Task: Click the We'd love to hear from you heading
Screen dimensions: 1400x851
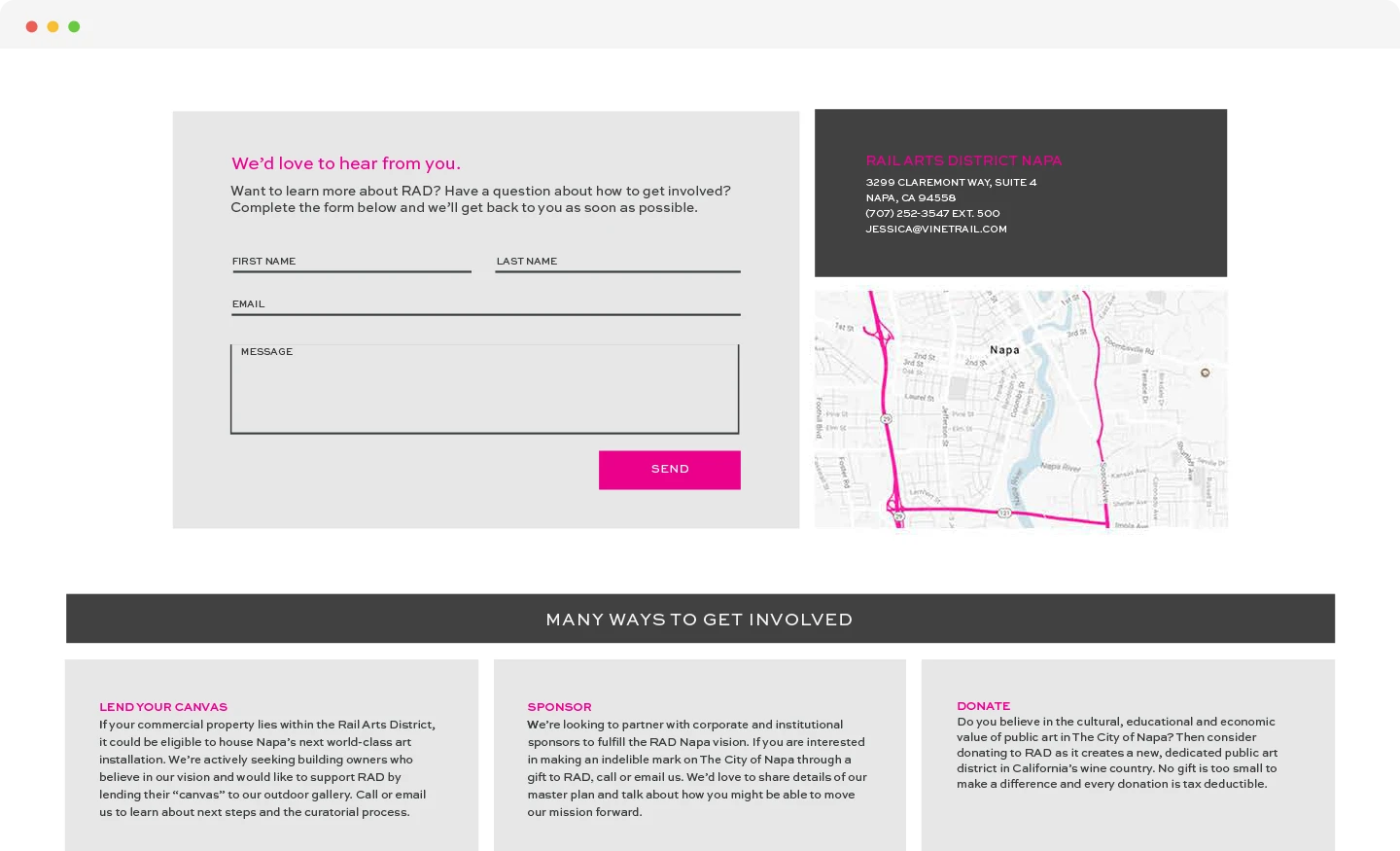Action: point(346,163)
